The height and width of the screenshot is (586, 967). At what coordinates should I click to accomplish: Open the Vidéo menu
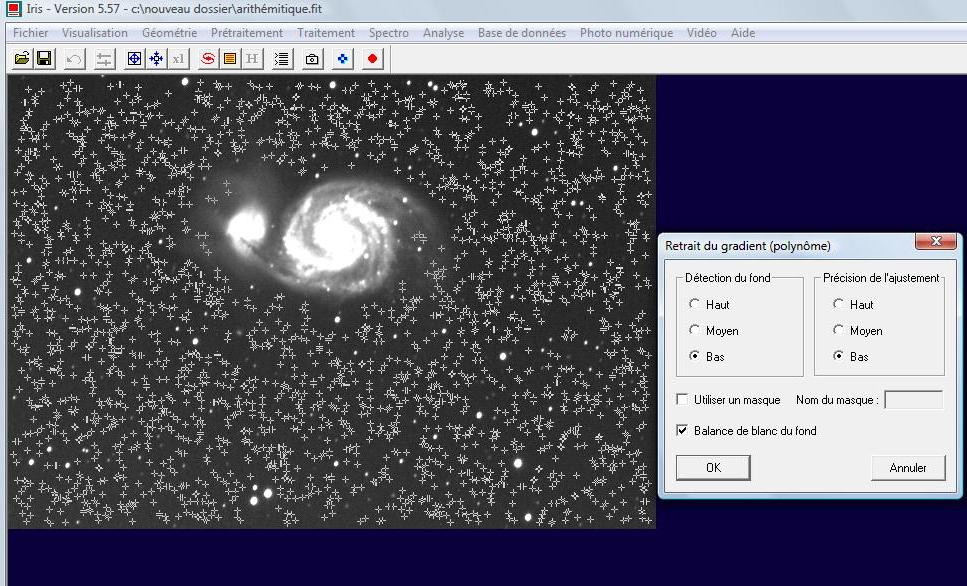pos(702,33)
